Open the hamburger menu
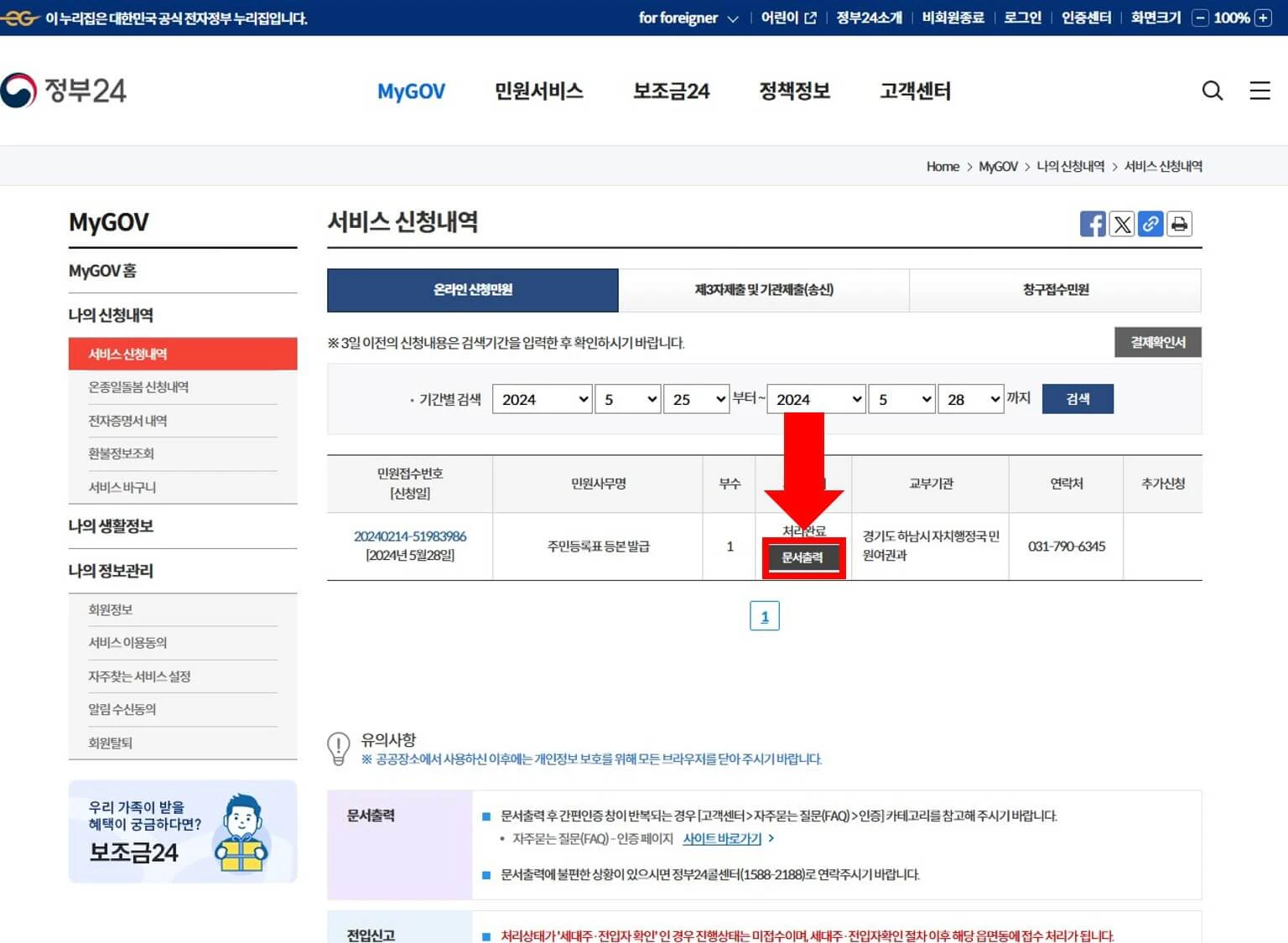The width and height of the screenshot is (1288, 943). click(x=1259, y=91)
